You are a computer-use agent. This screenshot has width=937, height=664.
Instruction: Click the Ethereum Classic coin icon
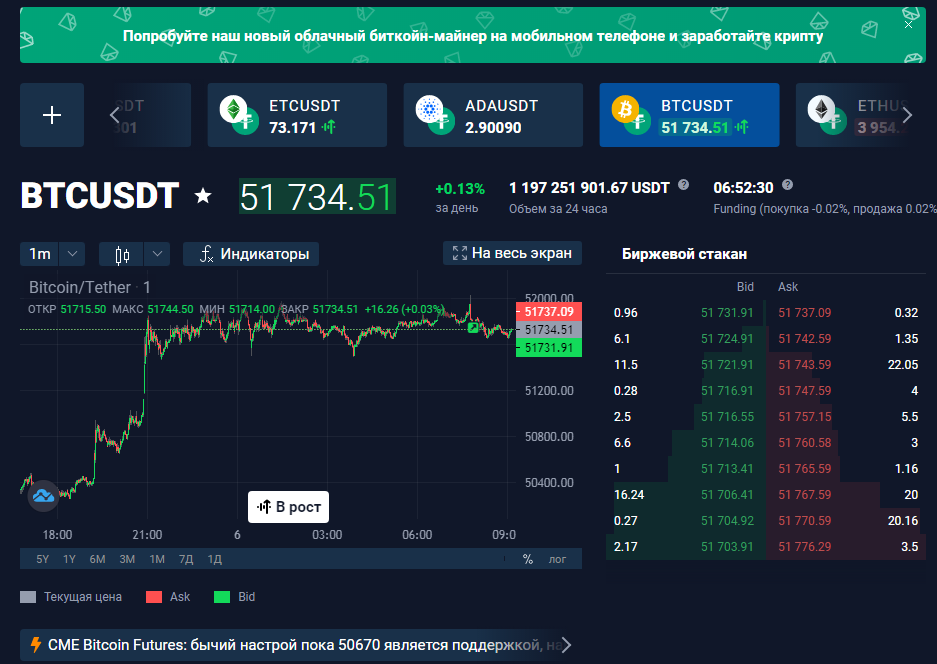pyautogui.click(x=234, y=109)
